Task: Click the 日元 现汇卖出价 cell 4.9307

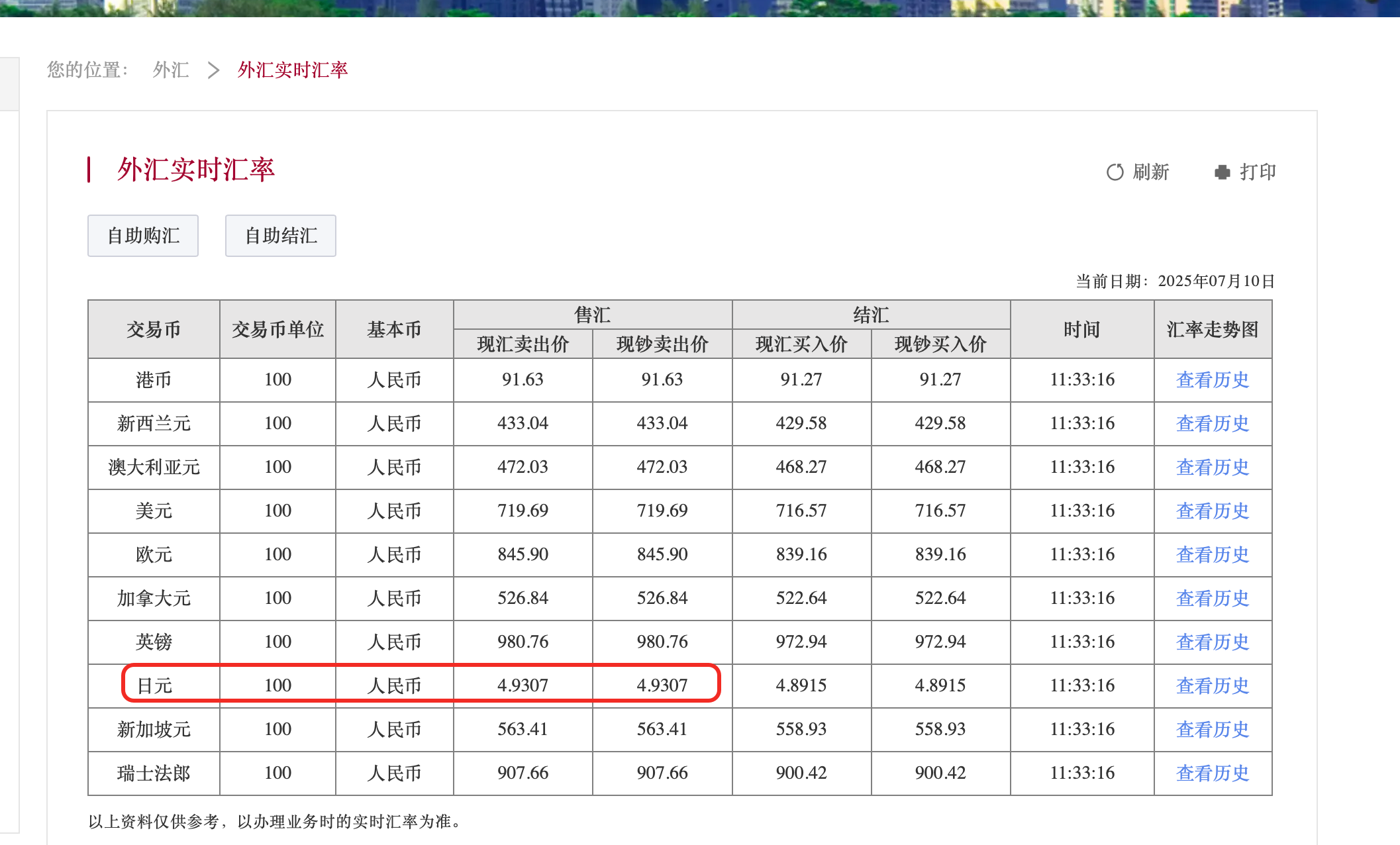Action: tap(523, 685)
